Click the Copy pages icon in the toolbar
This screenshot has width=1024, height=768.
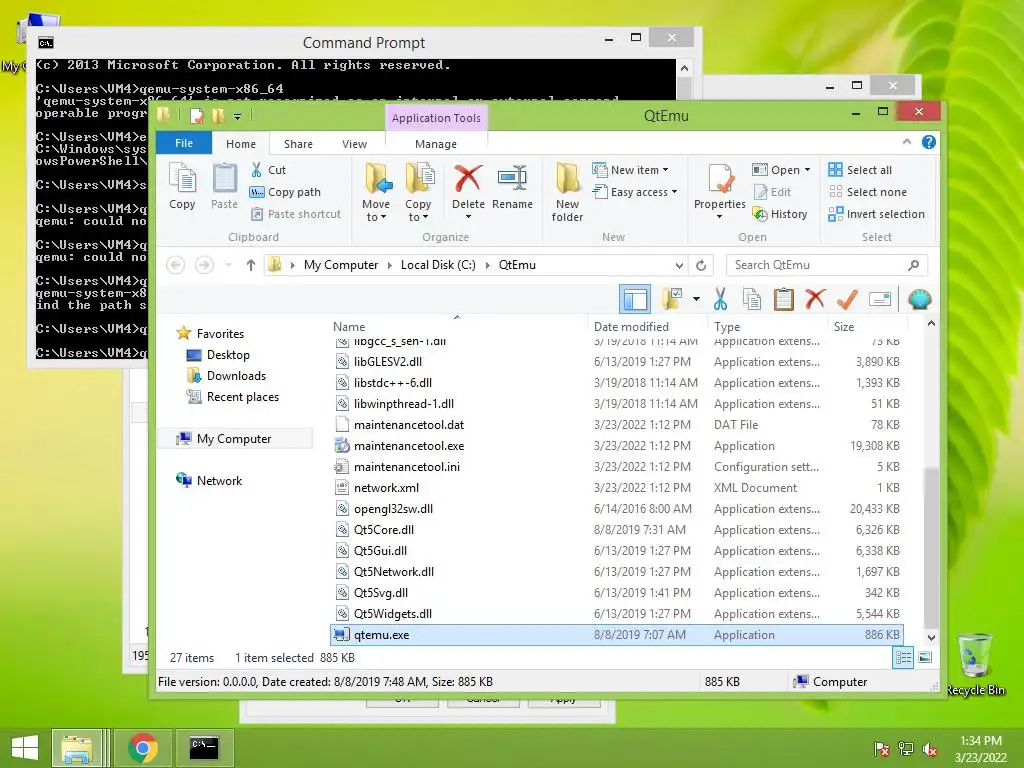[x=752, y=299]
